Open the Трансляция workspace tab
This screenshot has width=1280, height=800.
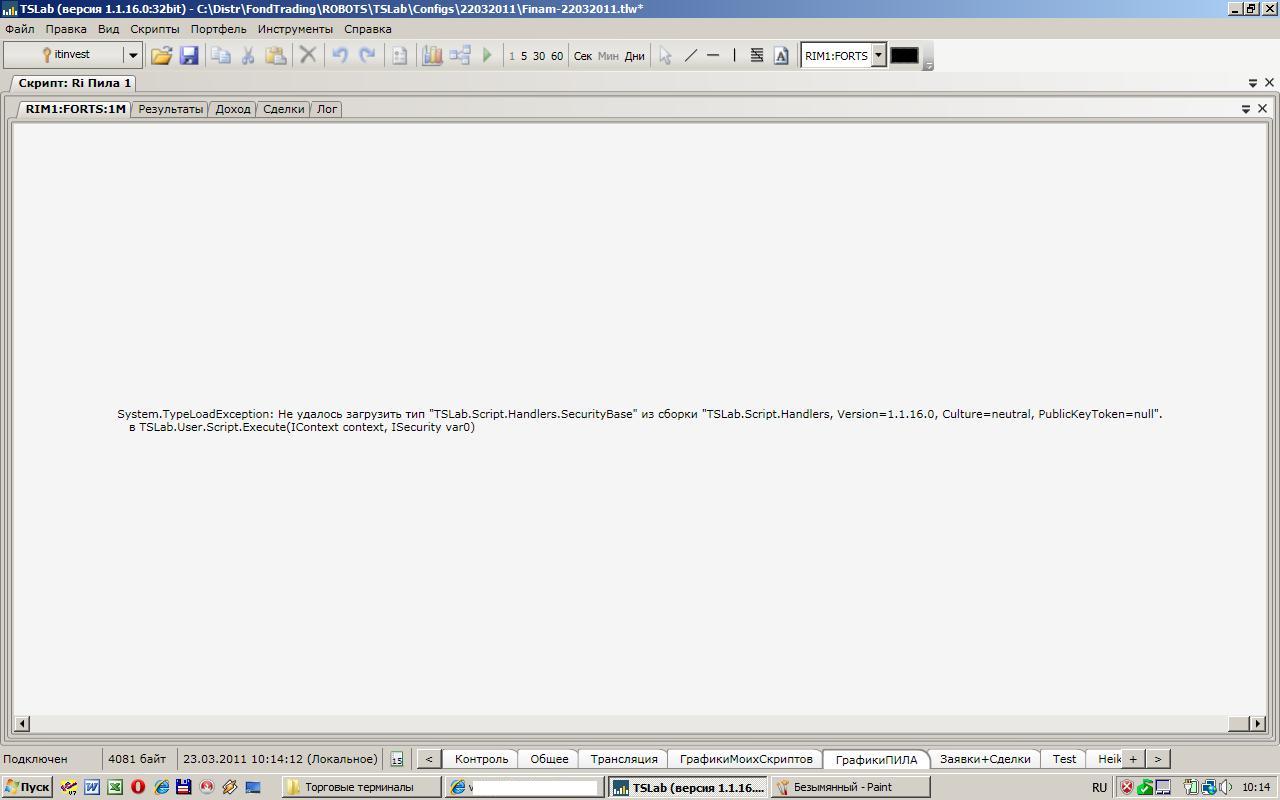(x=624, y=759)
